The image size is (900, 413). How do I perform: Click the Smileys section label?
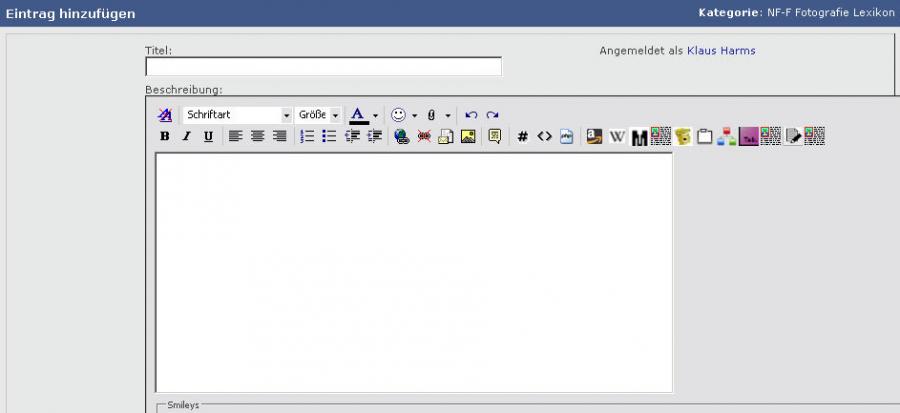coord(183,406)
